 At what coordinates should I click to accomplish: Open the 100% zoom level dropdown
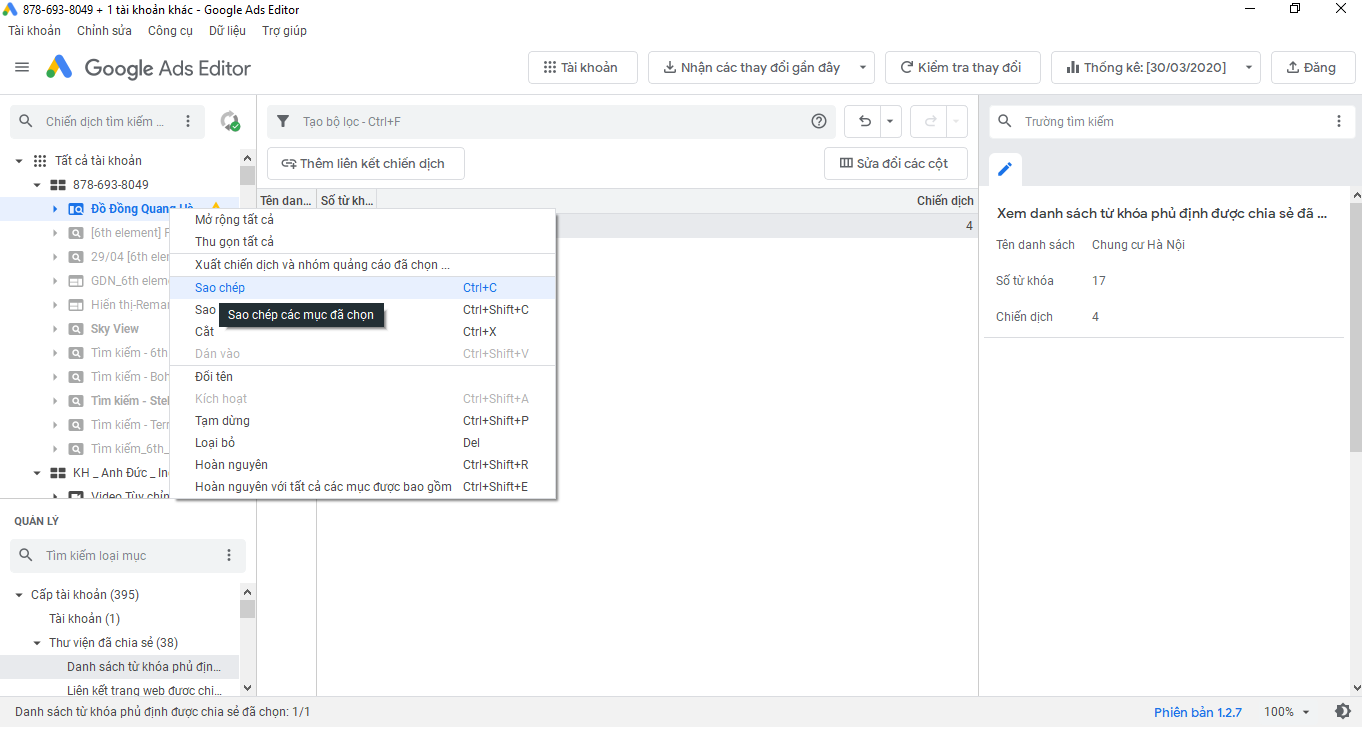(x=1286, y=712)
